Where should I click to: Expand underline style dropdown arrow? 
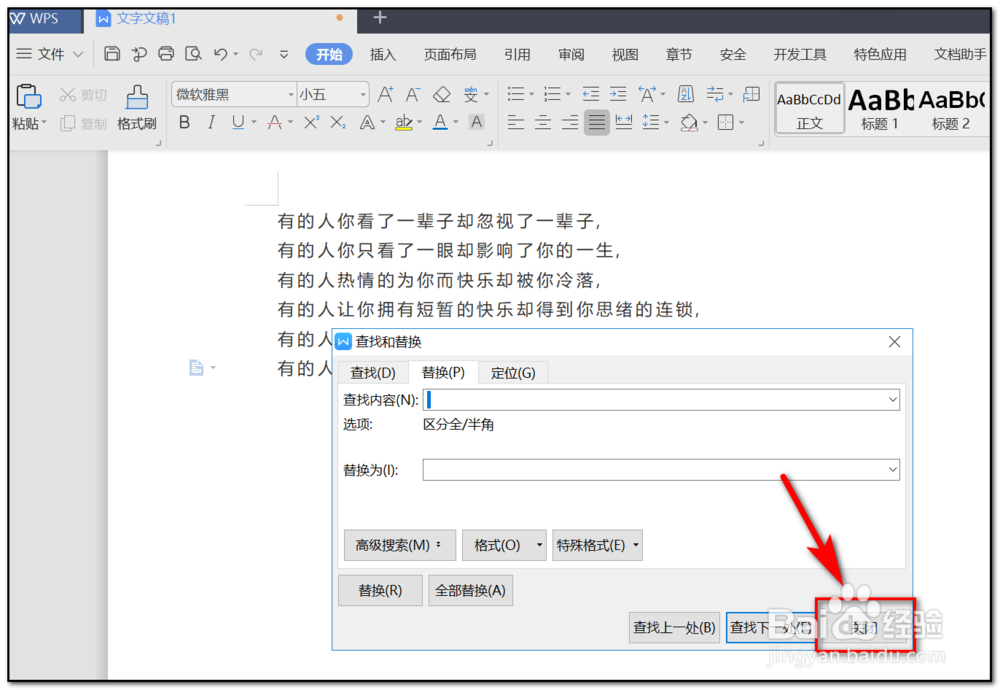[x=254, y=122]
